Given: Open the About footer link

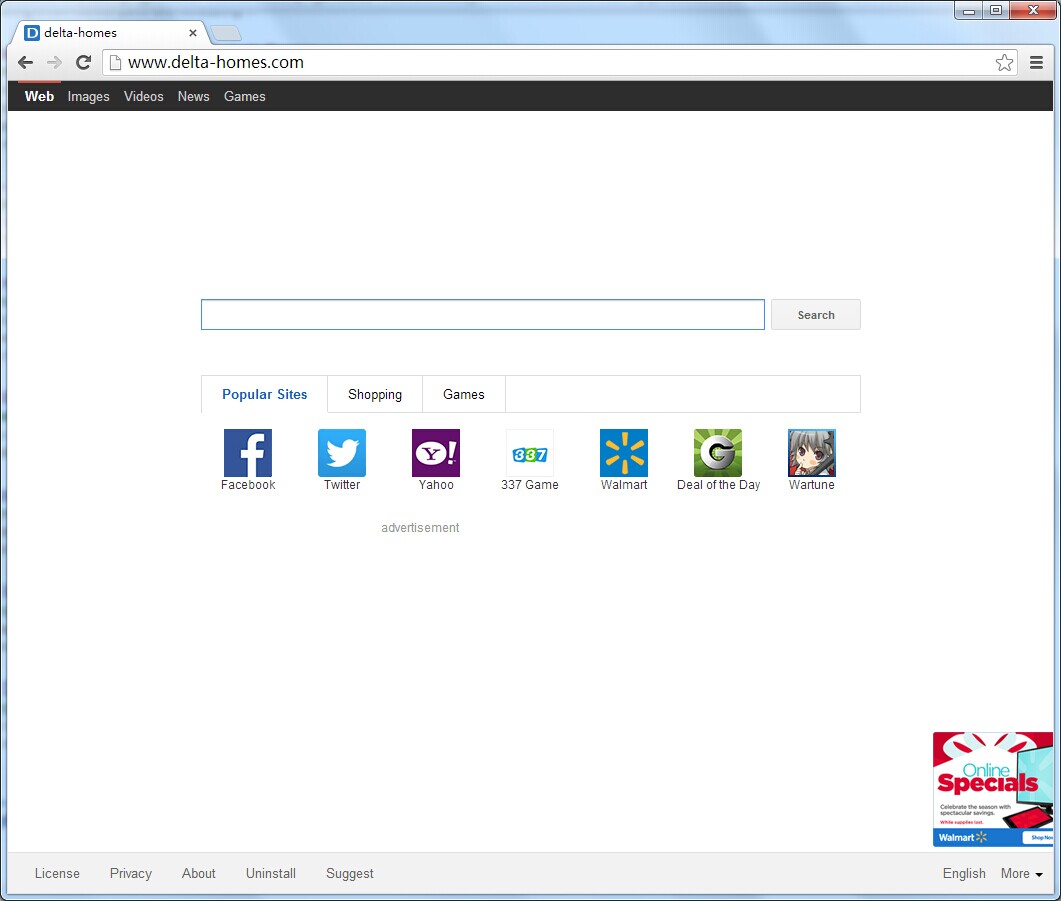Looking at the screenshot, I should [198, 873].
